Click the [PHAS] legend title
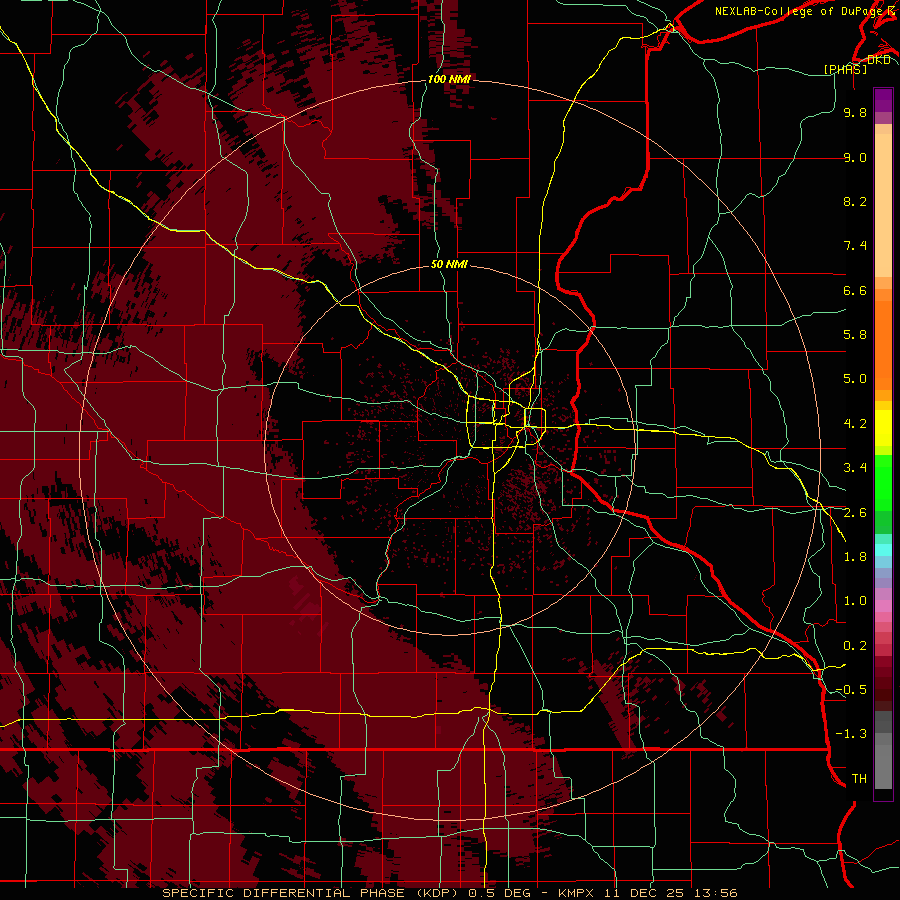The image size is (900, 900). click(x=845, y=69)
